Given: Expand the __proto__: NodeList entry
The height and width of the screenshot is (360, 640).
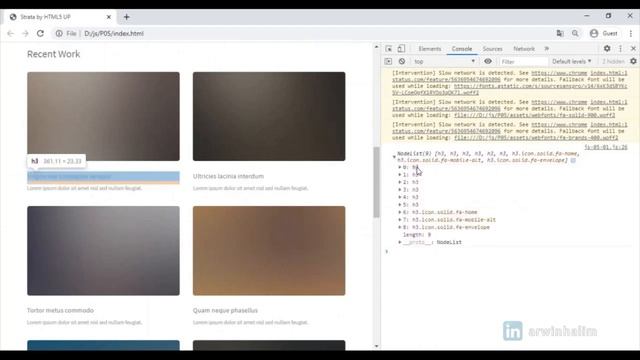Looking at the screenshot, I should [x=400, y=242].
